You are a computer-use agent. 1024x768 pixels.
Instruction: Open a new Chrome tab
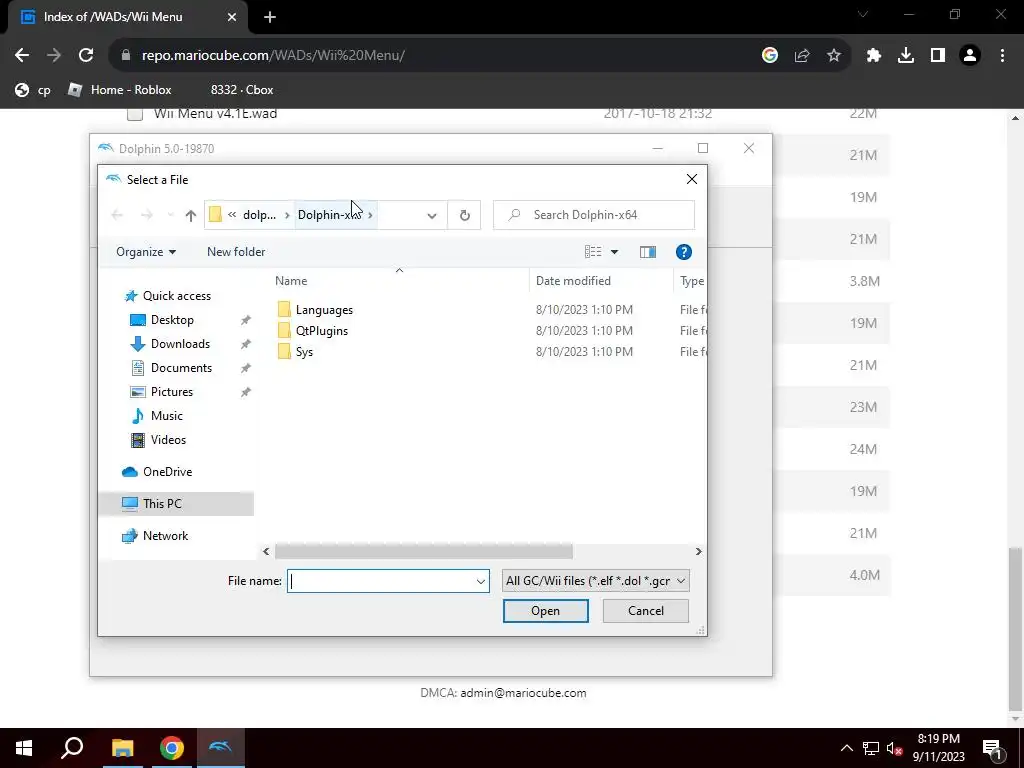pos(270,18)
